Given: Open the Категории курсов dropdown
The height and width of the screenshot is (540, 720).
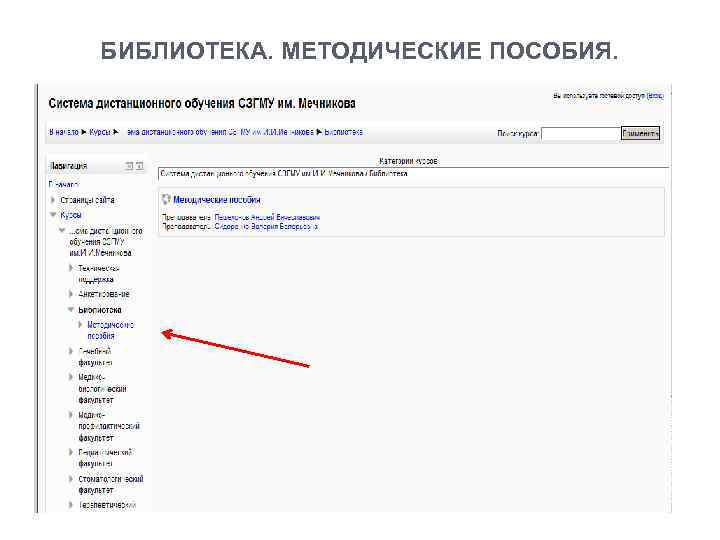Looking at the screenshot, I should click(413, 174).
